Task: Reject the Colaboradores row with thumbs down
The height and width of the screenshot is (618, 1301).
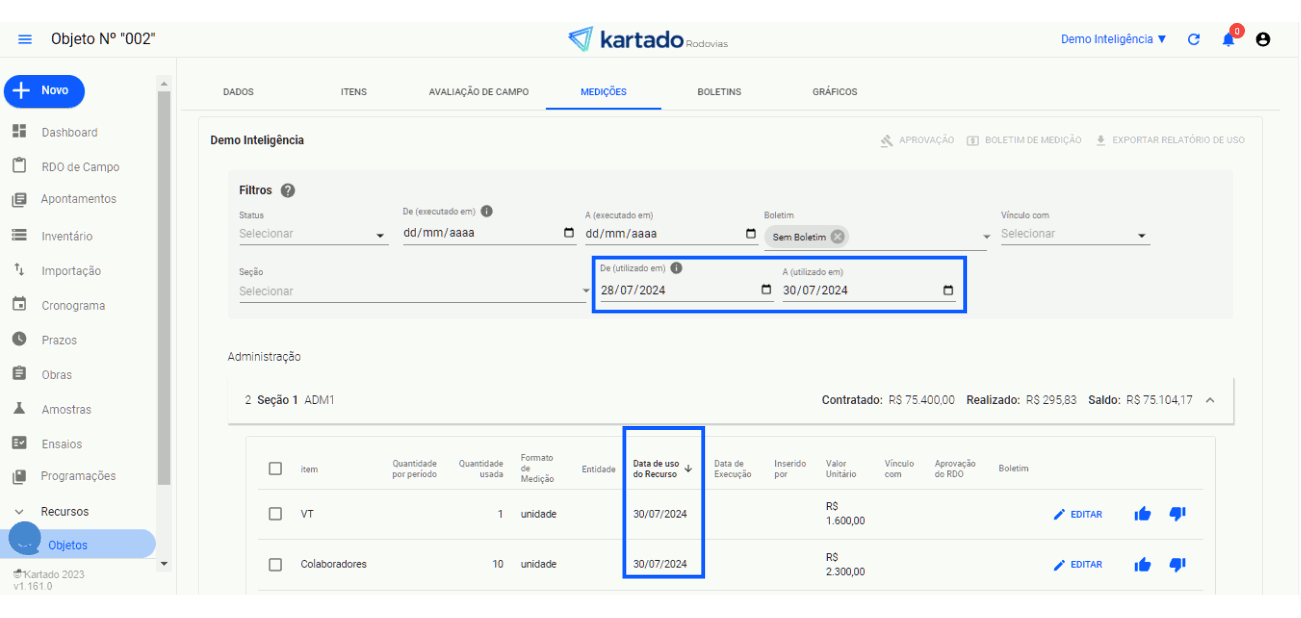Action: pos(1177,565)
